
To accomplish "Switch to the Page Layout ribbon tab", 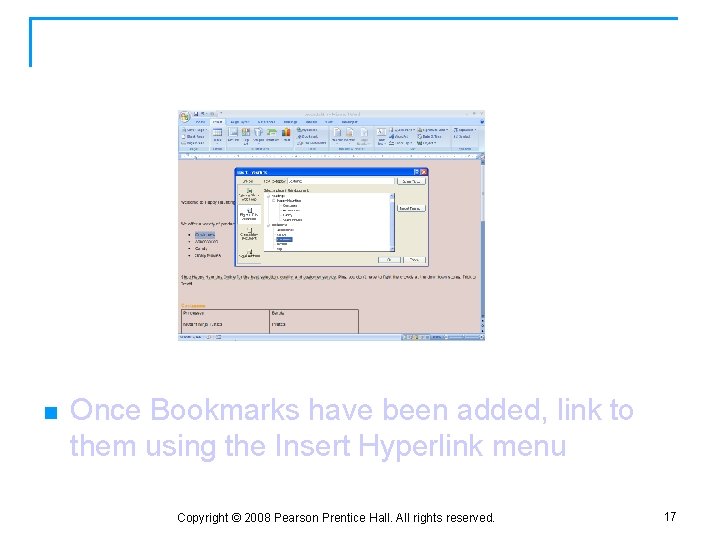I will [x=240, y=122].
